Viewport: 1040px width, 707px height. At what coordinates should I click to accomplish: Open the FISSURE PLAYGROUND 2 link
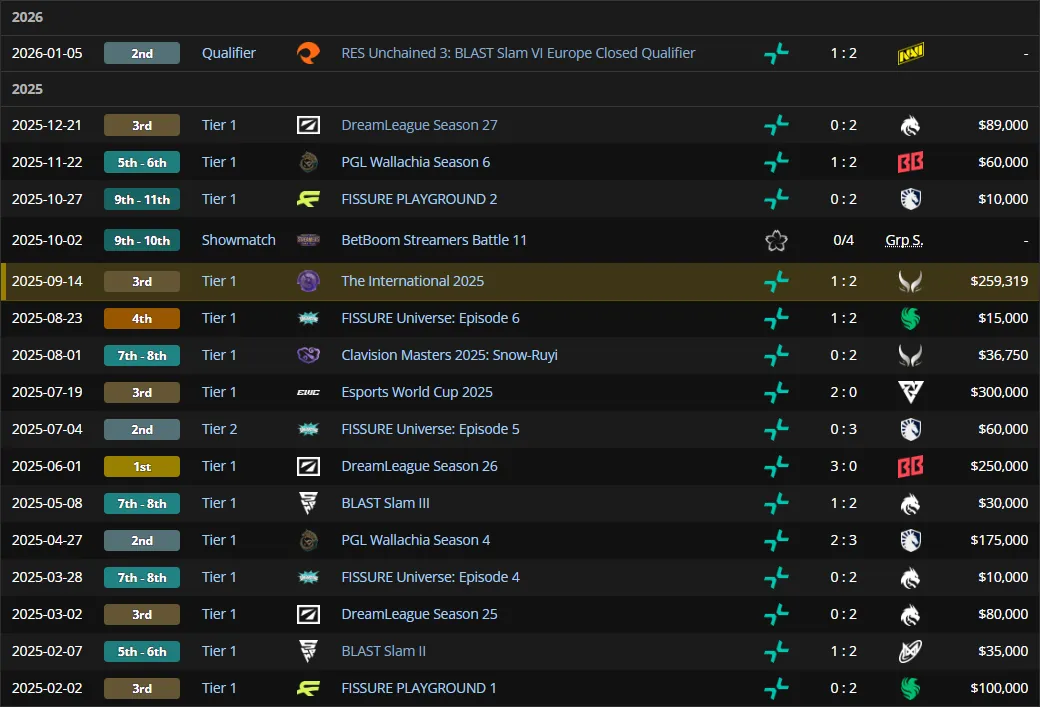(x=419, y=199)
